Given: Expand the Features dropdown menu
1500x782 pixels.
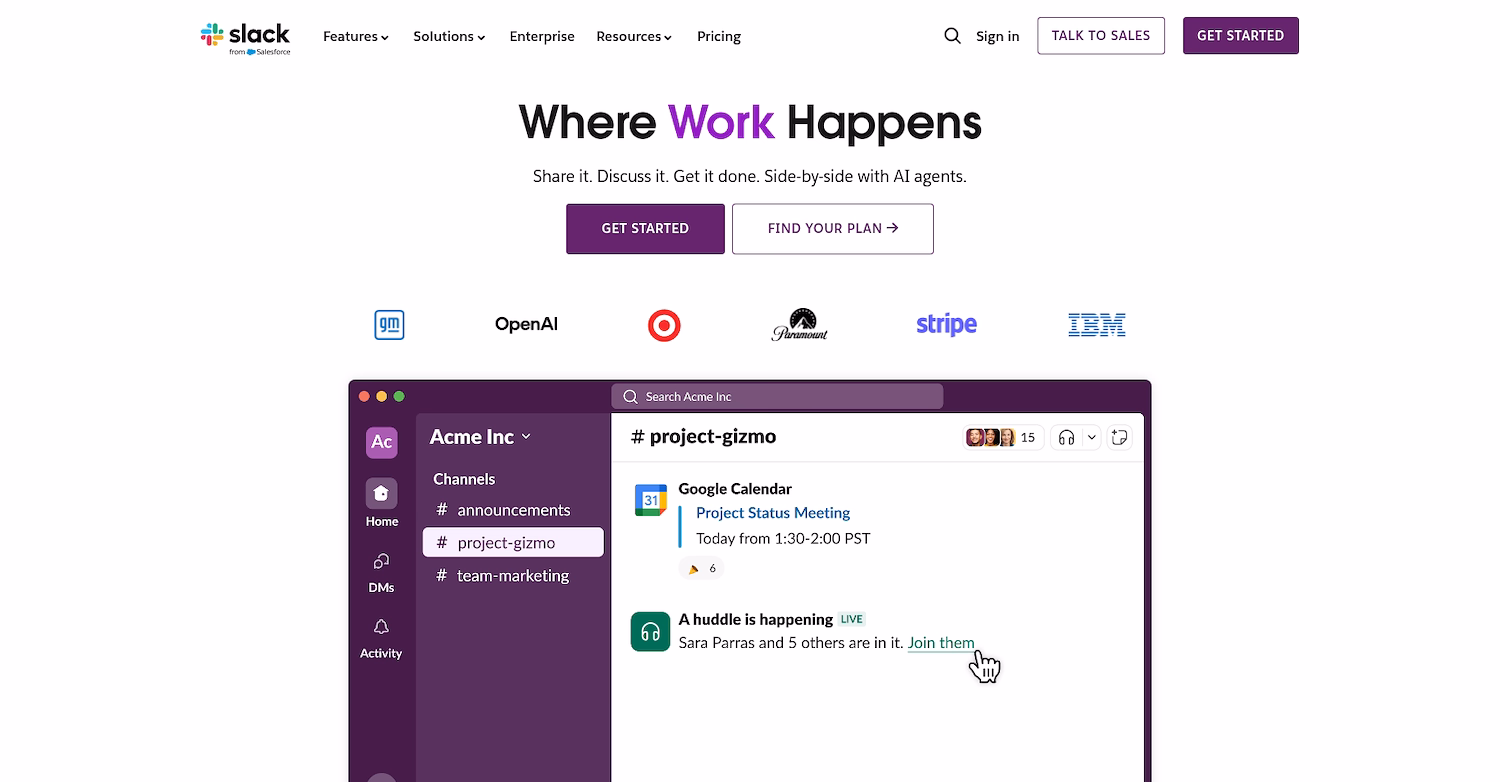Looking at the screenshot, I should [x=356, y=36].
